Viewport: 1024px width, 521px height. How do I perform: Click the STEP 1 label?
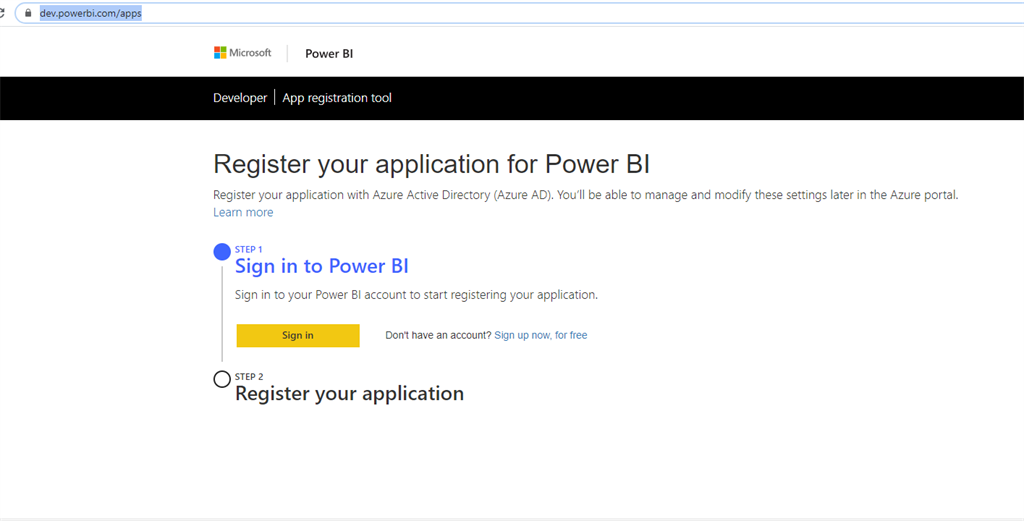tap(248, 249)
